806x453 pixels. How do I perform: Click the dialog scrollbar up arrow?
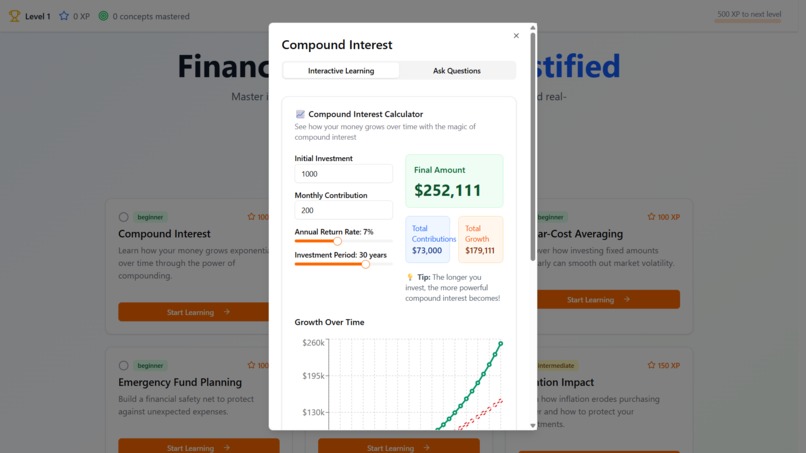(533, 28)
